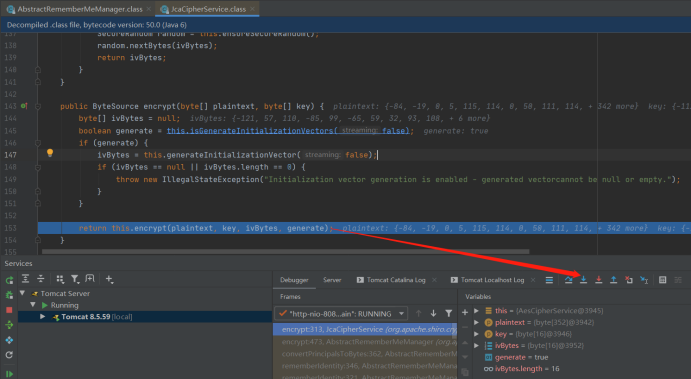This screenshot has width=691, height=379.
Task: Click the Show Execution Point lines icon
Action: coord(549,280)
